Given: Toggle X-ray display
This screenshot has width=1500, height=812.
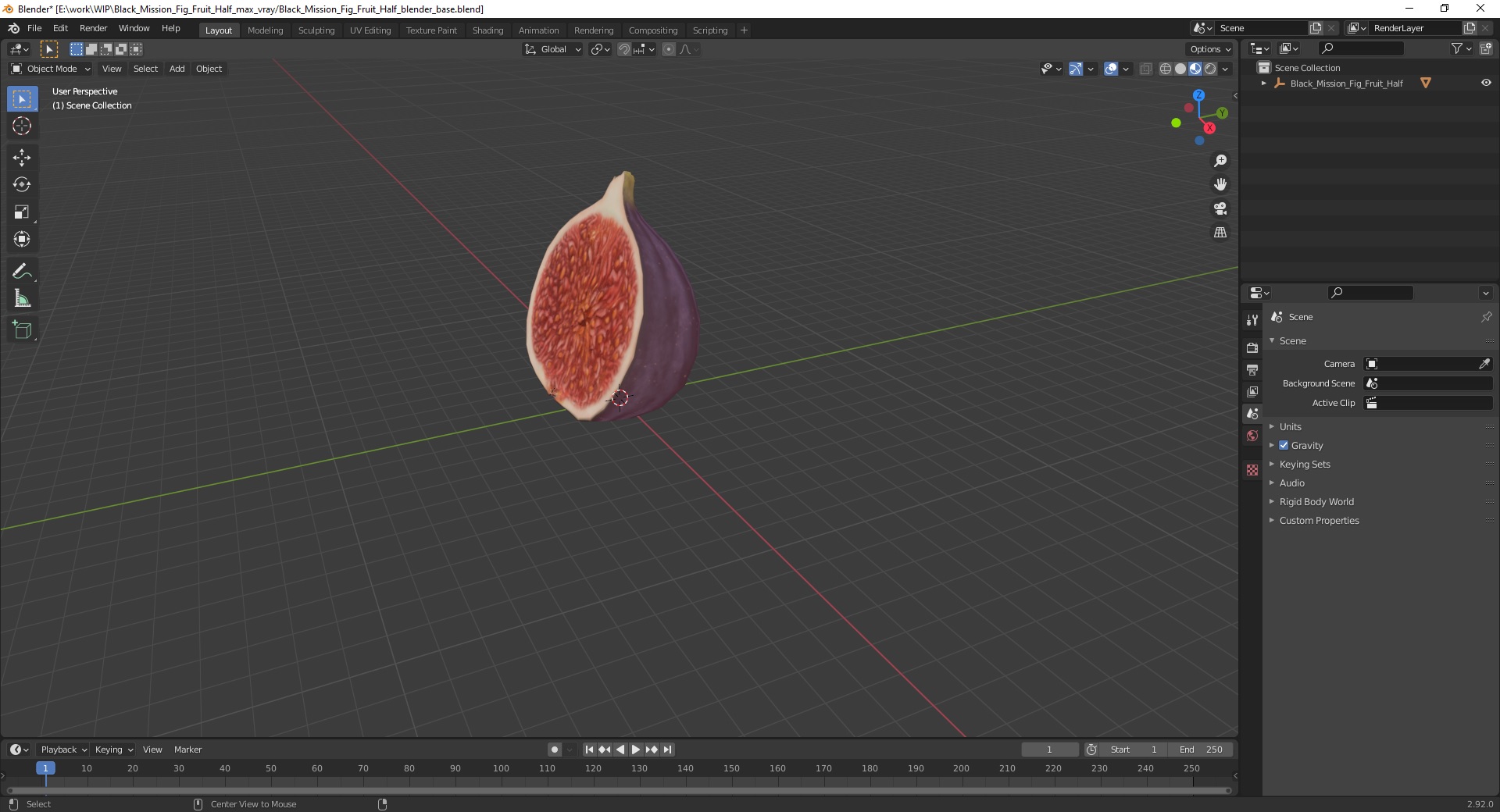Looking at the screenshot, I should tap(1146, 69).
